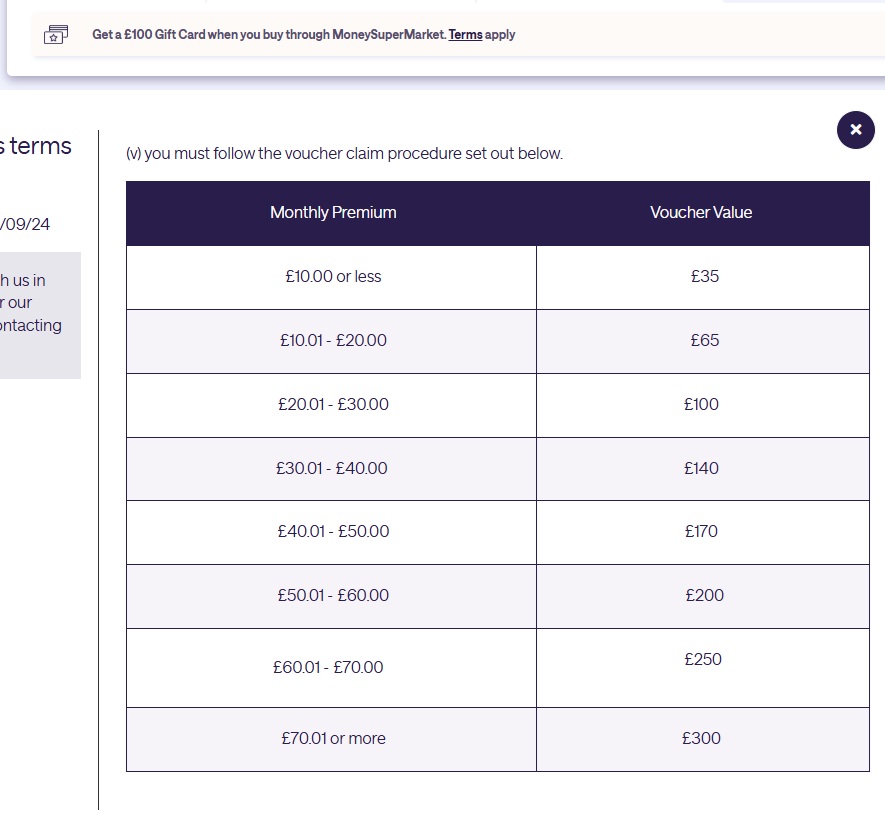Click the voucher claim procedure sentence
This screenshot has width=885, height=831.
[x=344, y=154]
